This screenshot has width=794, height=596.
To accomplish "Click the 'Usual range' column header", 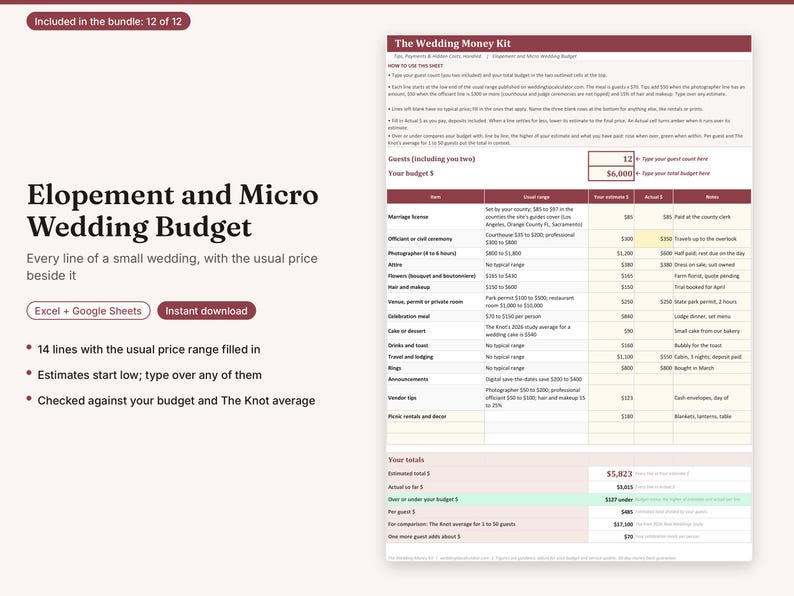I will (x=536, y=197).
